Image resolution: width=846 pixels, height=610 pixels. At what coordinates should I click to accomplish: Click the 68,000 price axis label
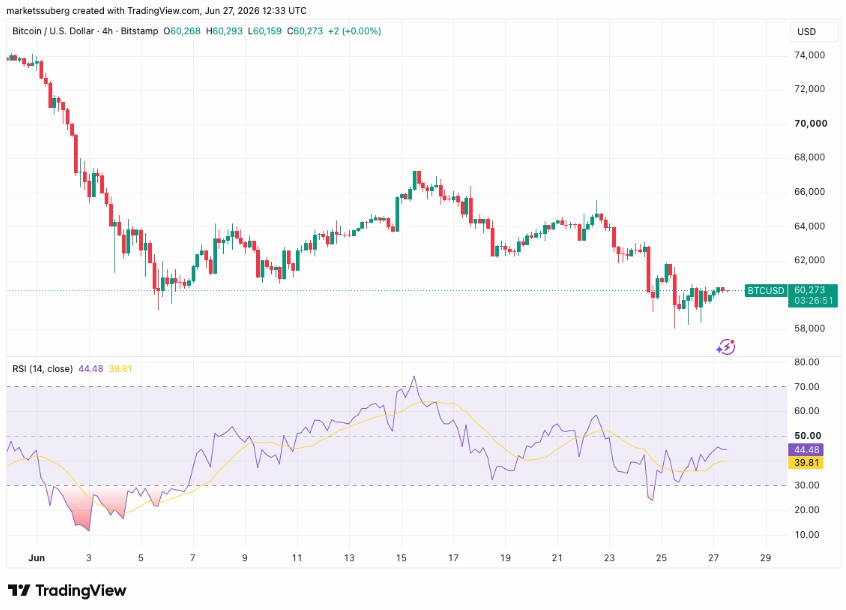pos(810,157)
